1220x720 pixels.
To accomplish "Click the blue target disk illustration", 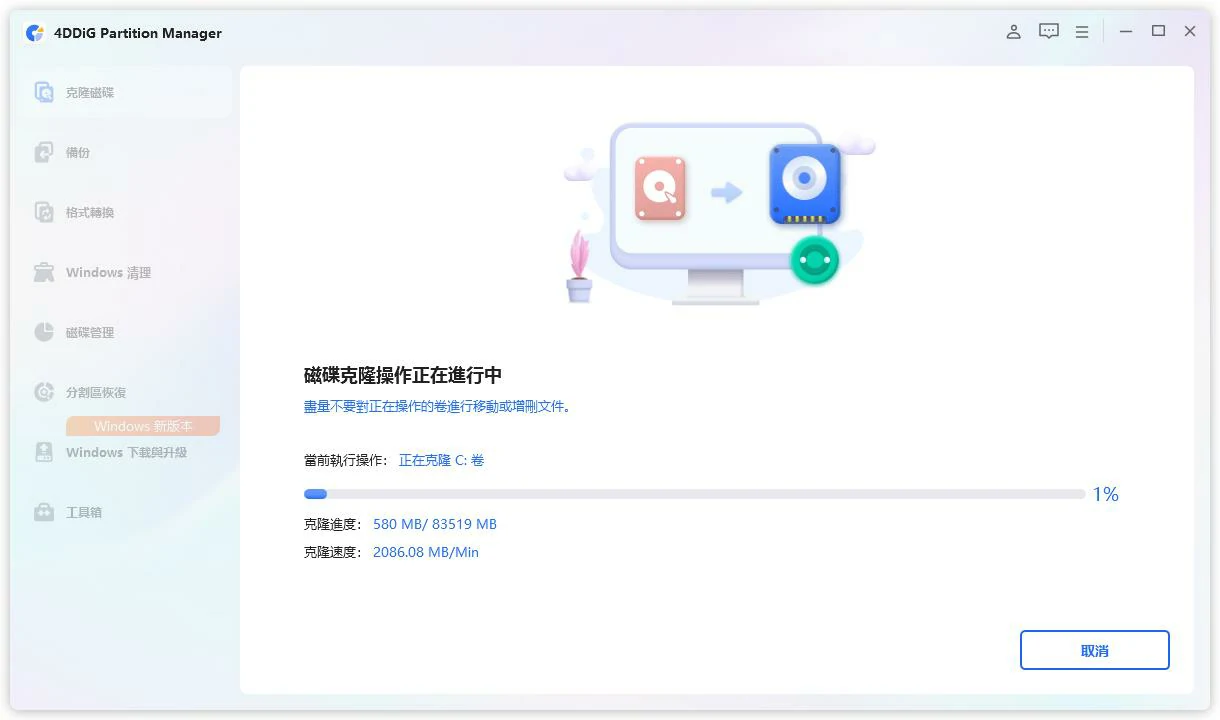I will 805,184.
